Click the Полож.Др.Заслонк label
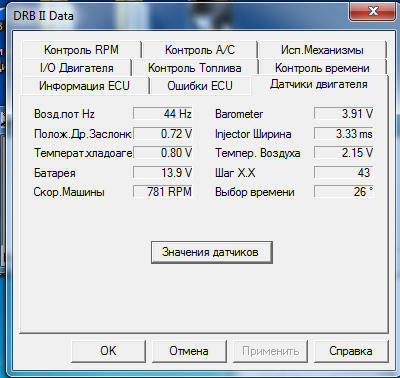The width and height of the screenshot is (400, 378). tap(83, 134)
